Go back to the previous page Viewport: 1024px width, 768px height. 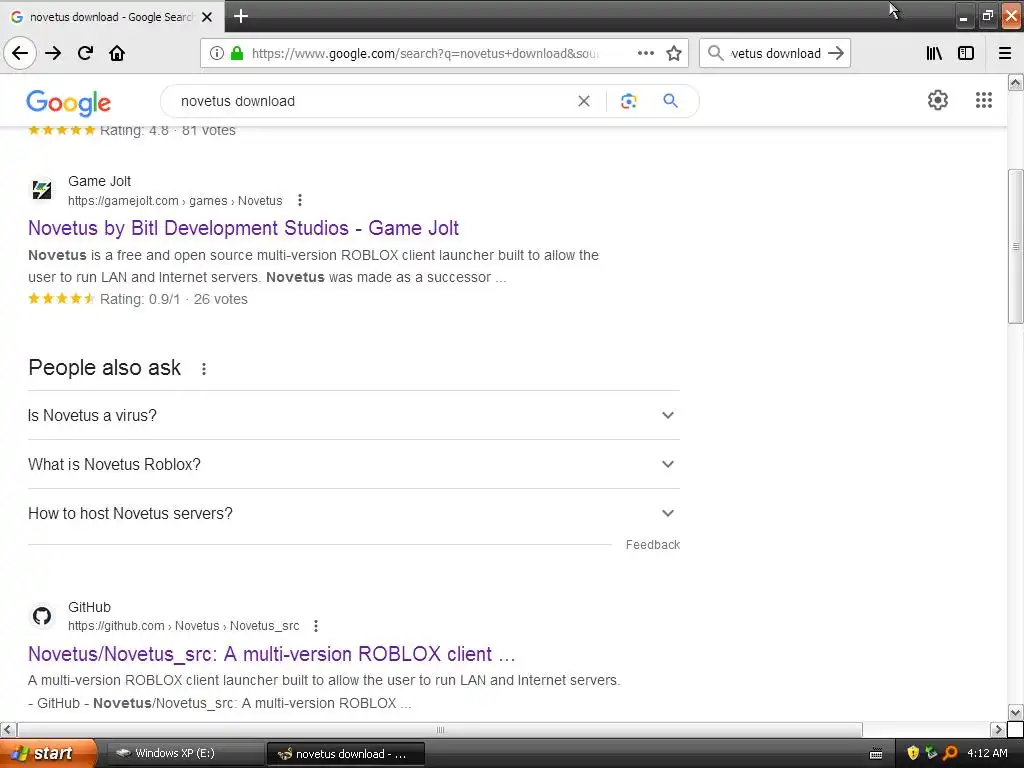pyautogui.click(x=20, y=54)
